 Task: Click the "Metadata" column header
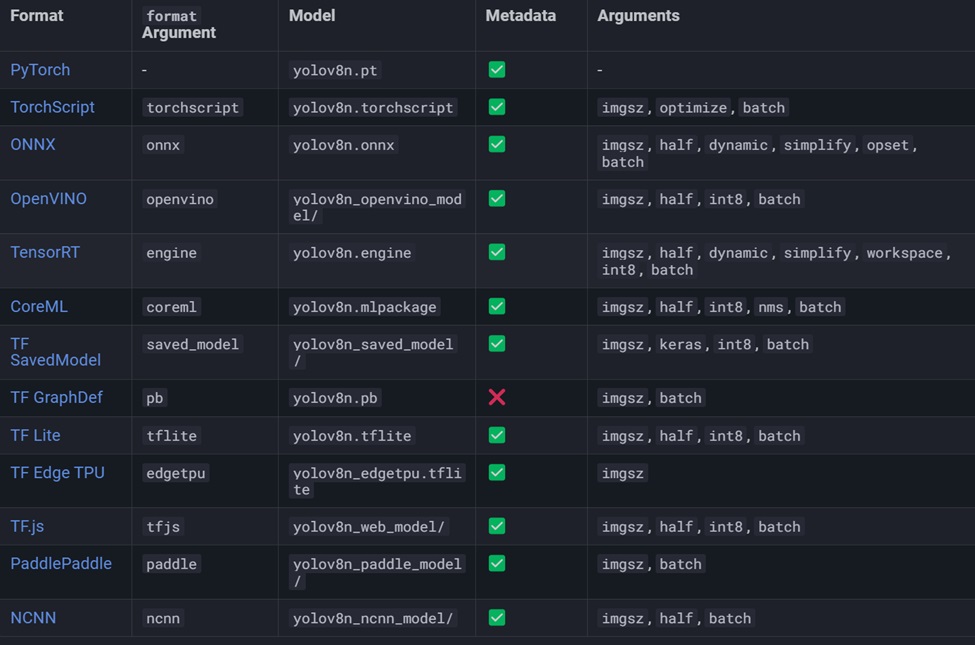coord(520,16)
